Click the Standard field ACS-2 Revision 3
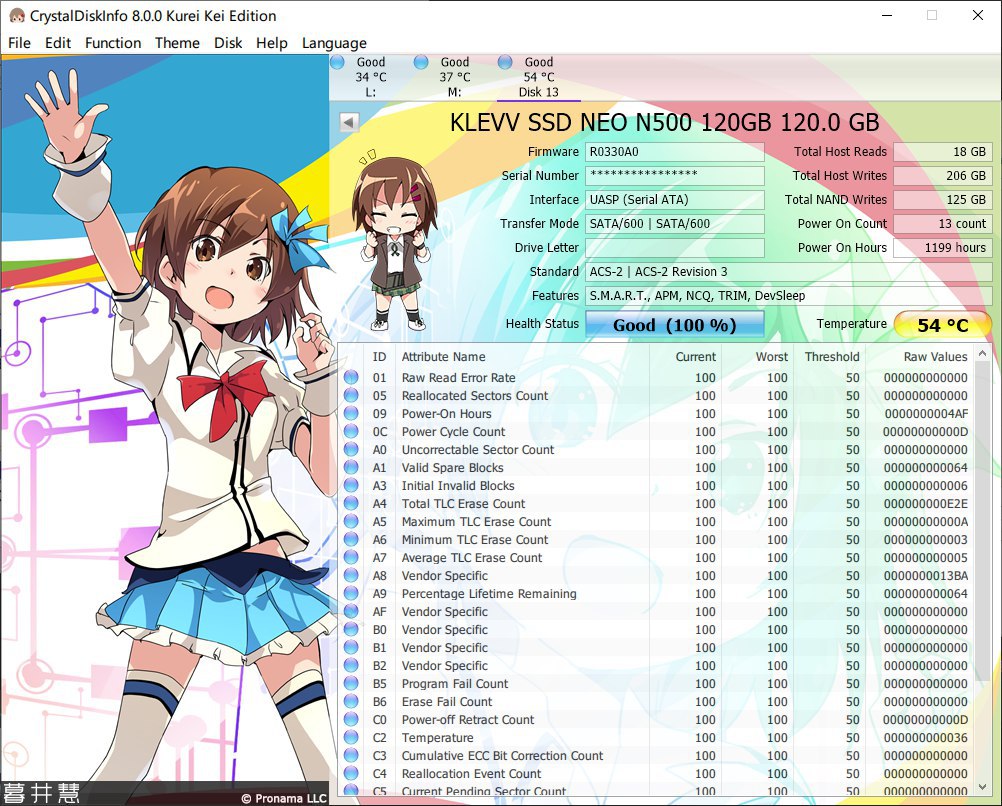The image size is (1002, 806). click(x=789, y=272)
